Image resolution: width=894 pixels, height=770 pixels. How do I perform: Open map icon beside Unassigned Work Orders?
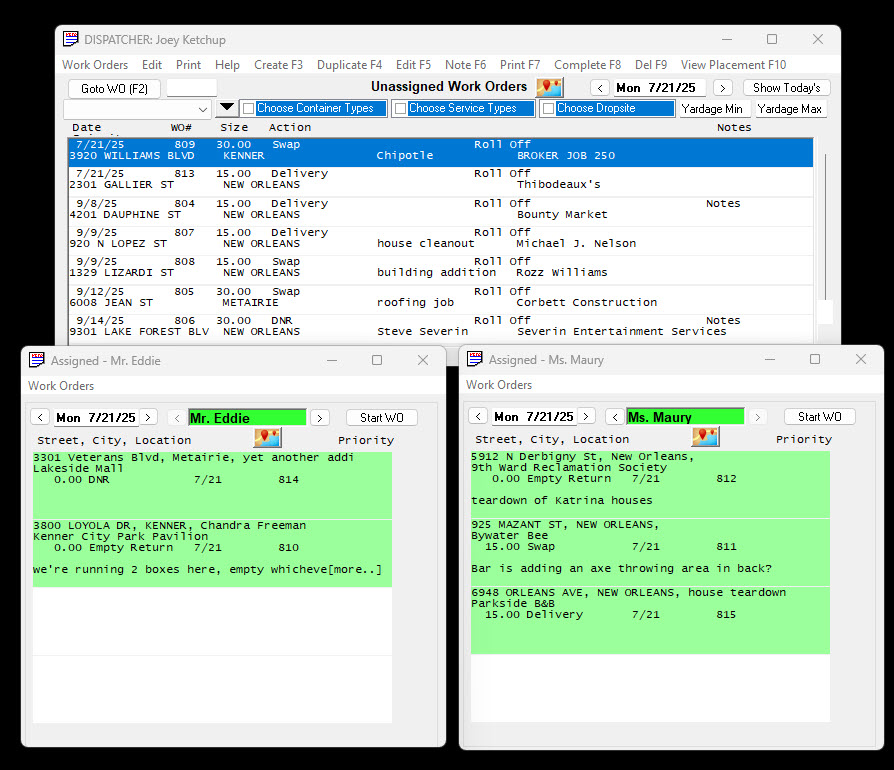pyautogui.click(x=549, y=87)
